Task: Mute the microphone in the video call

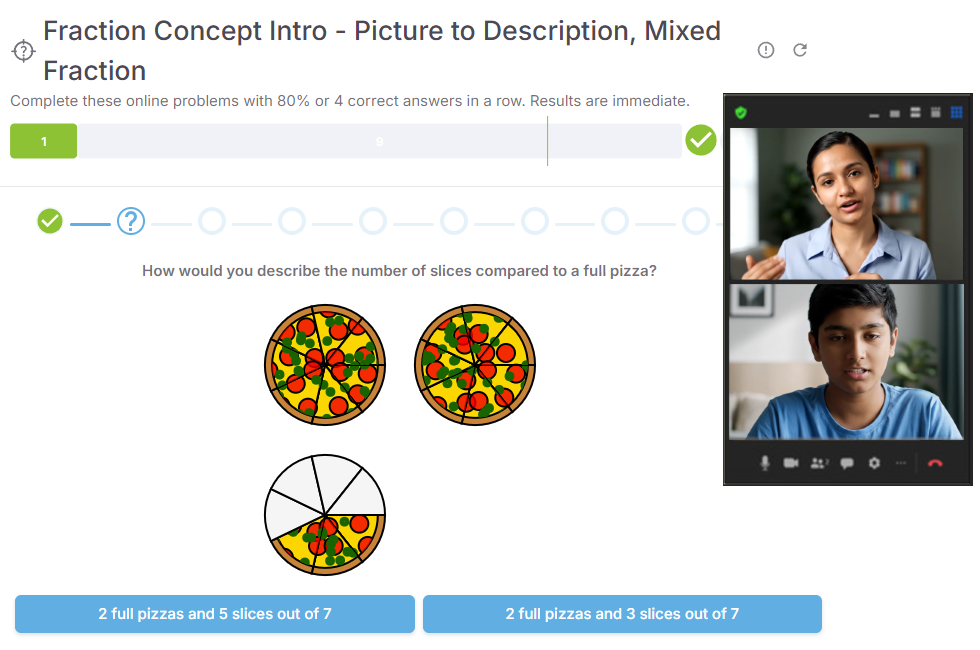Action: 765,463
